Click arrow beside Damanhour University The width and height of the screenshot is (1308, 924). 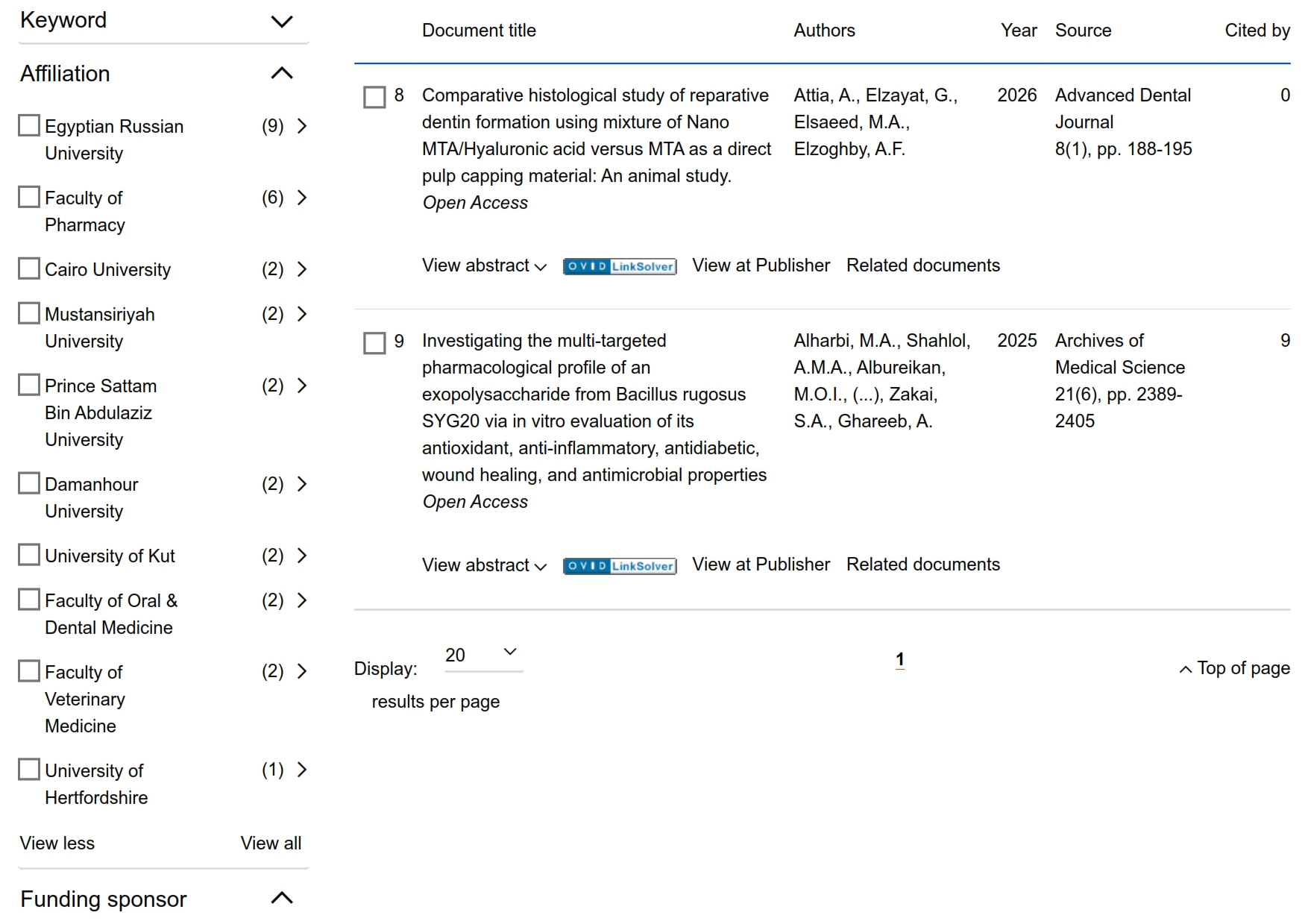click(302, 484)
